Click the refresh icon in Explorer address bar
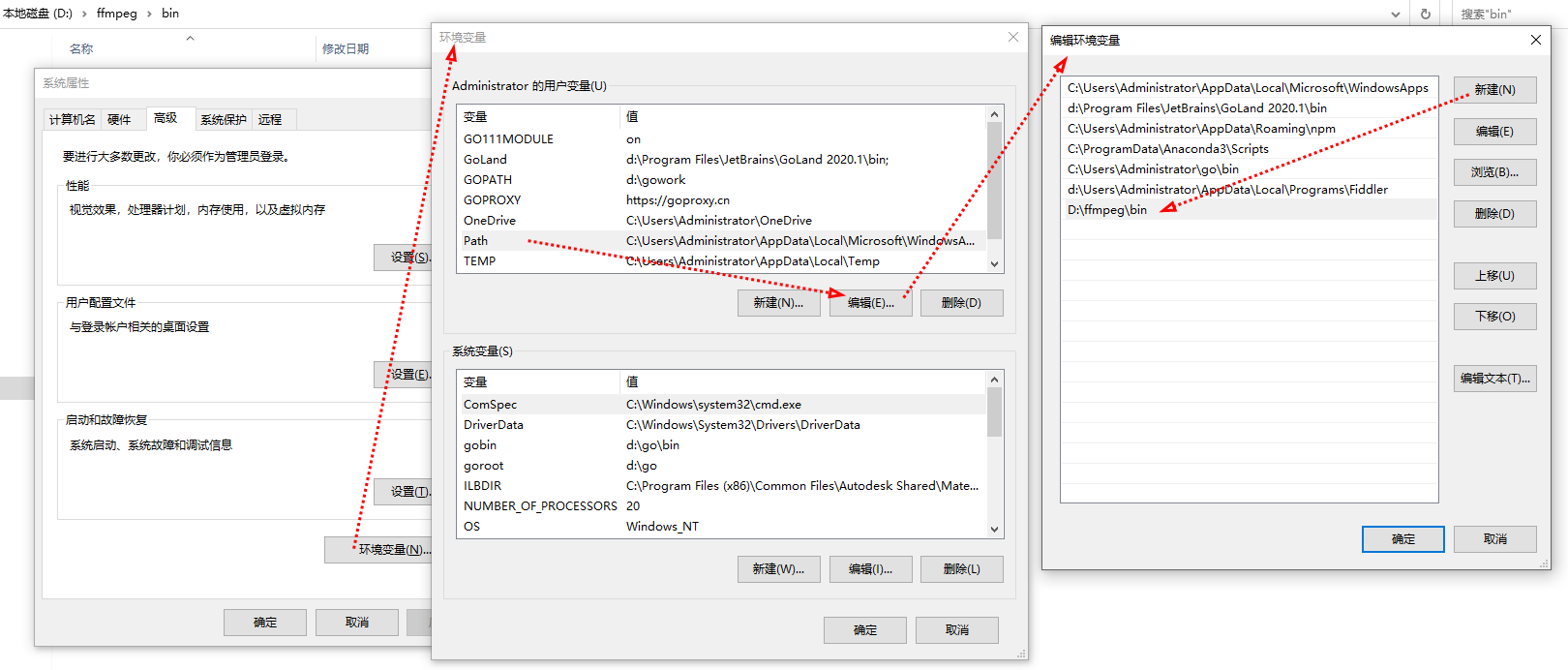 [1425, 14]
